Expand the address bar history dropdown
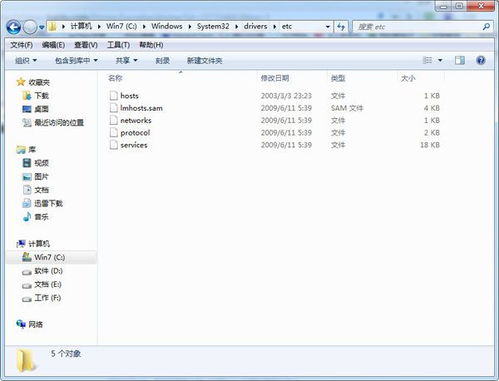 point(328,27)
